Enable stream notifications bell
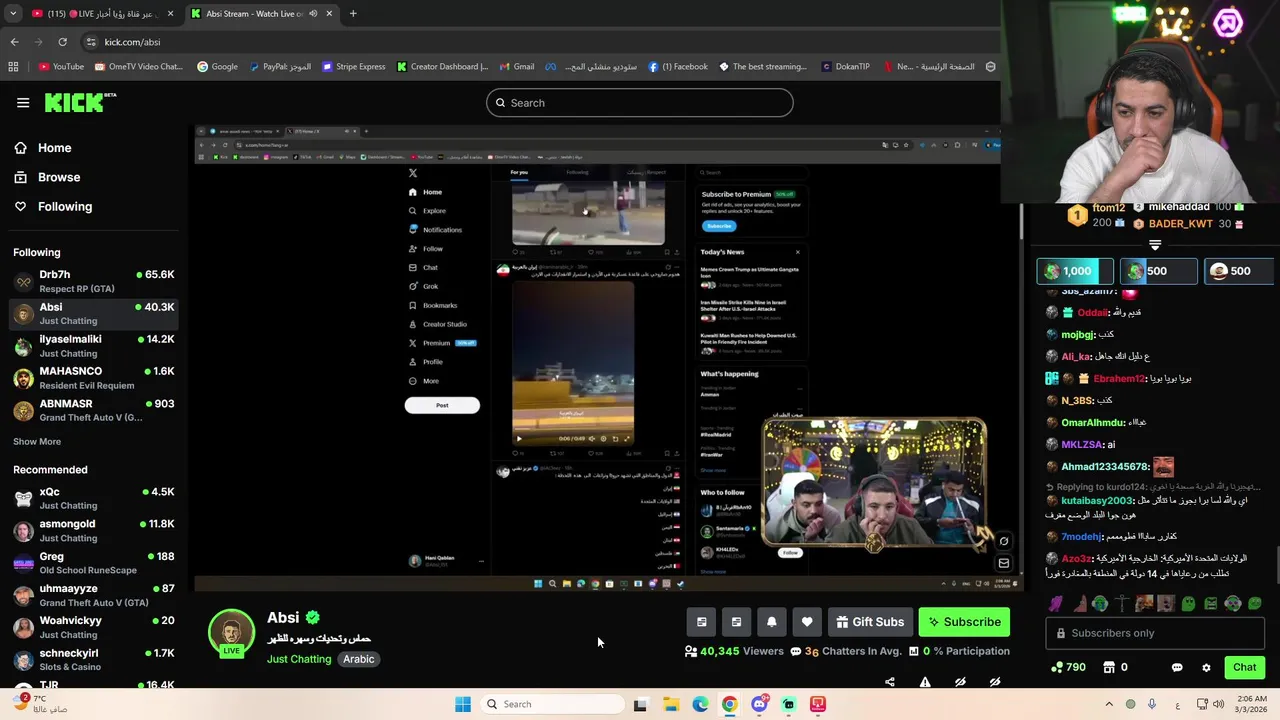 [771, 622]
